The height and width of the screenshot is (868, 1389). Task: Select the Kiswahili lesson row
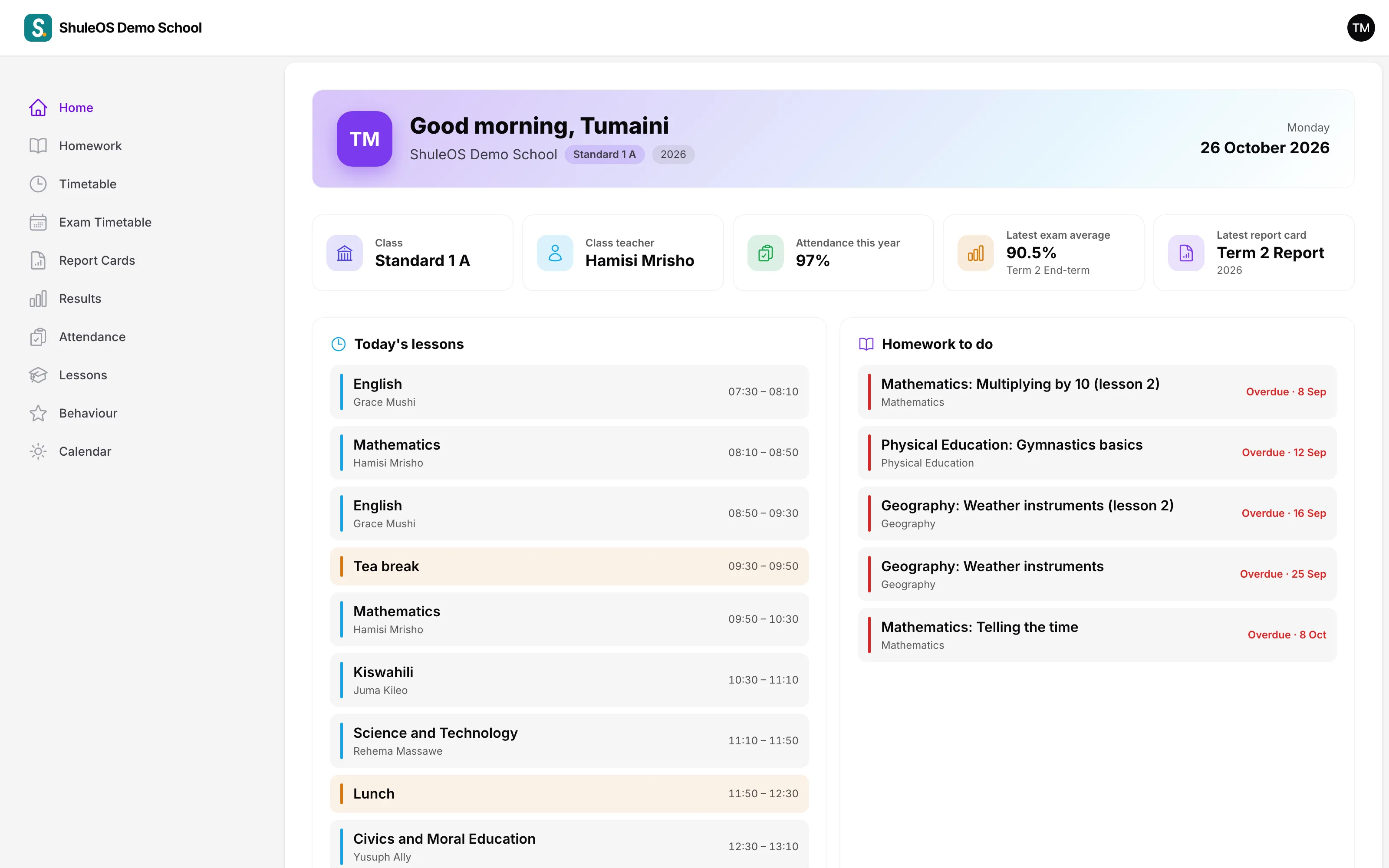tap(569, 680)
